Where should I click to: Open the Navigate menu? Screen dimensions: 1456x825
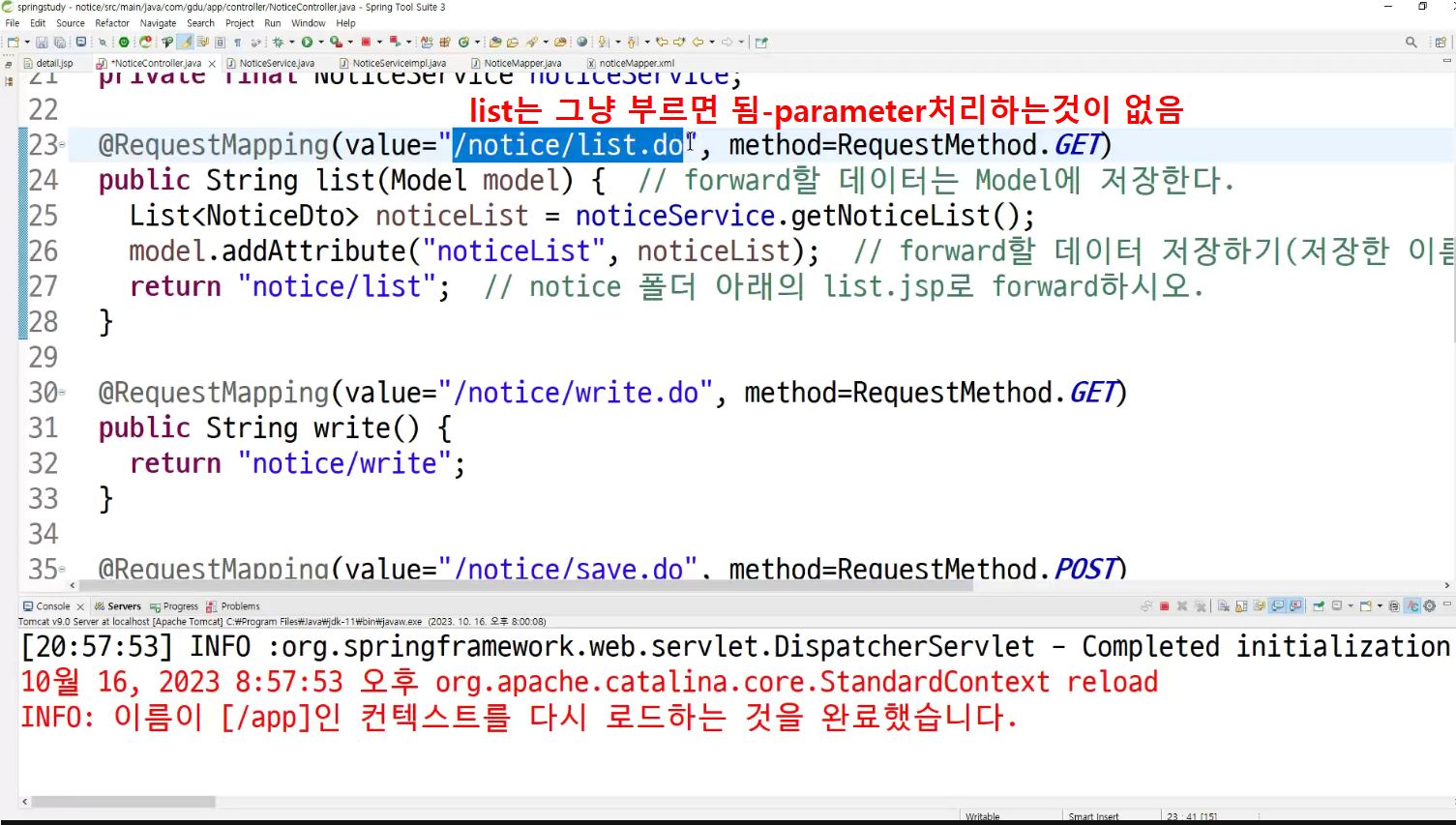coord(158,23)
